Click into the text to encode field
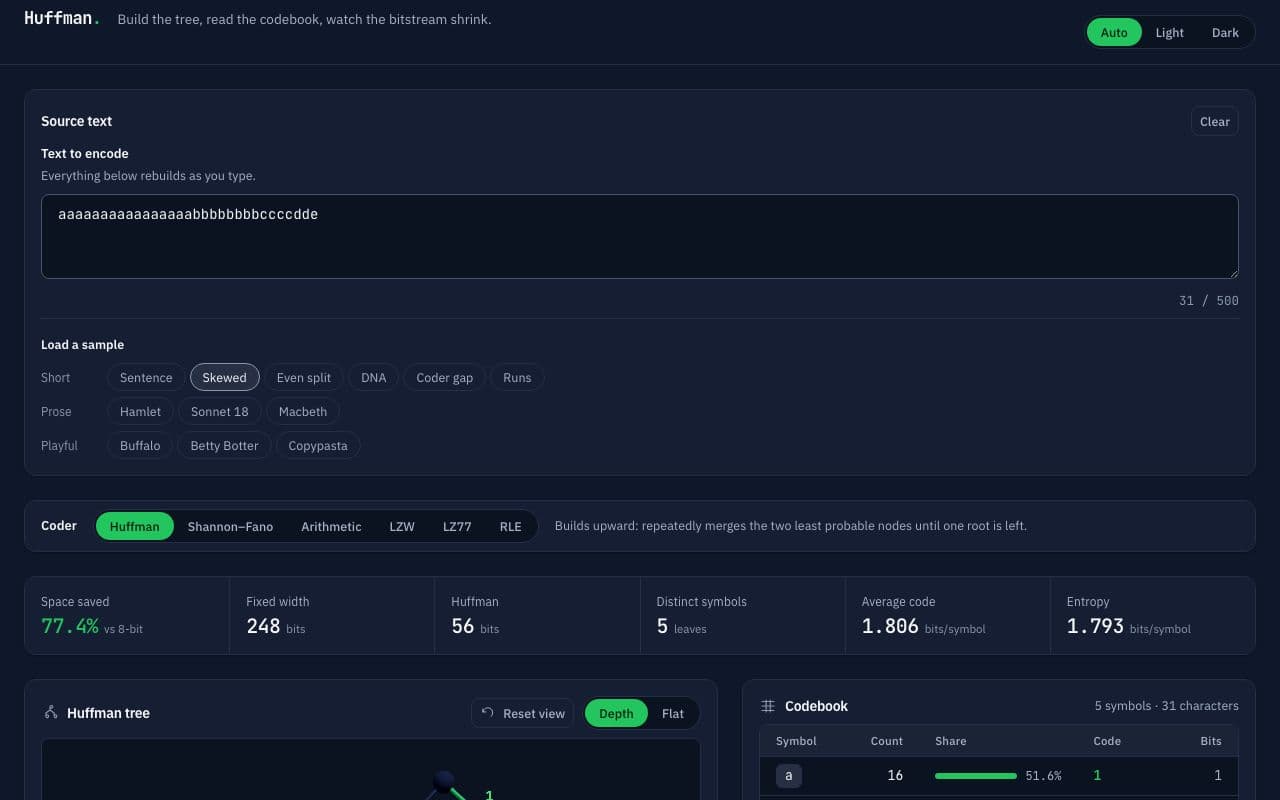 640,236
